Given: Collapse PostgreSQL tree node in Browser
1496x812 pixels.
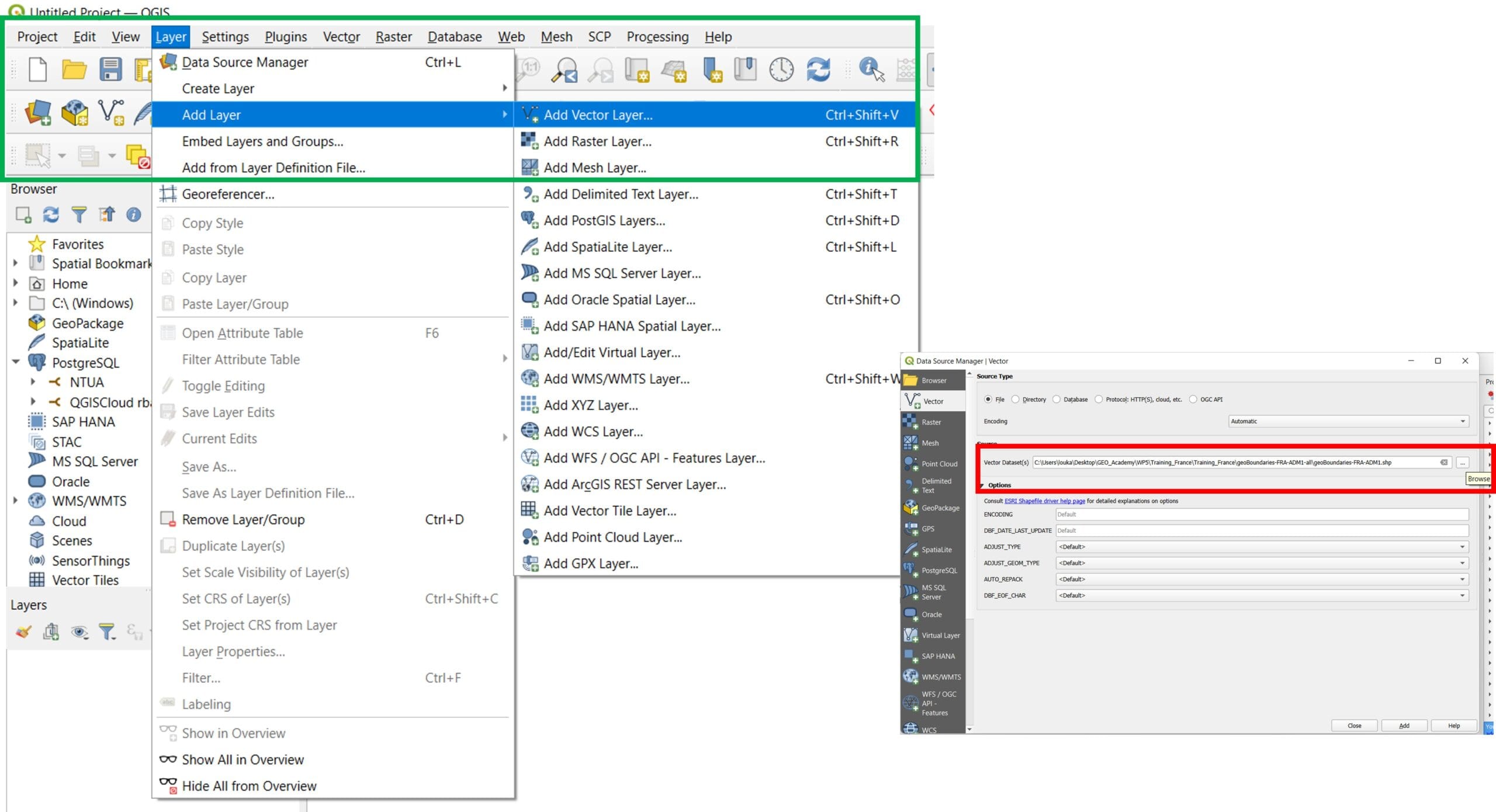Looking at the screenshot, I should [x=16, y=363].
